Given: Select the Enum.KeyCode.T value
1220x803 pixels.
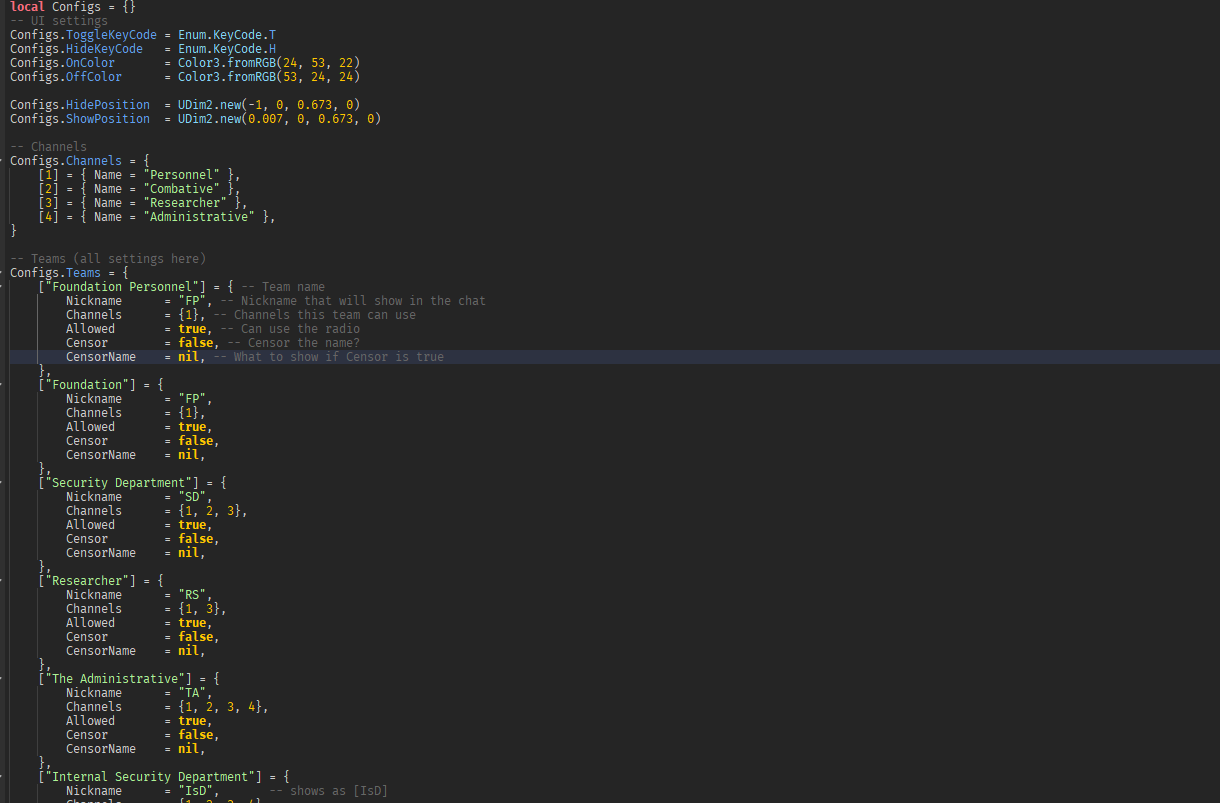Looking at the screenshot, I should tap(227, 35).
